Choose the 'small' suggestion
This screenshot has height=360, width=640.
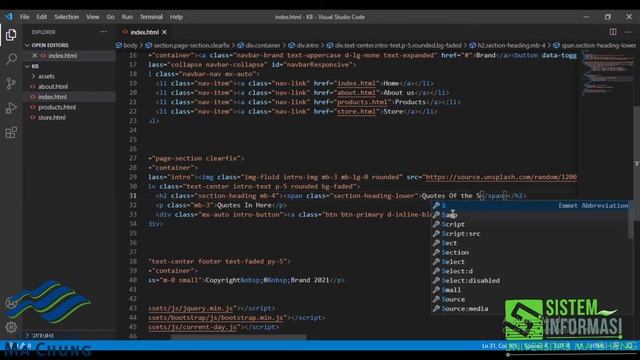click(531, 290)
